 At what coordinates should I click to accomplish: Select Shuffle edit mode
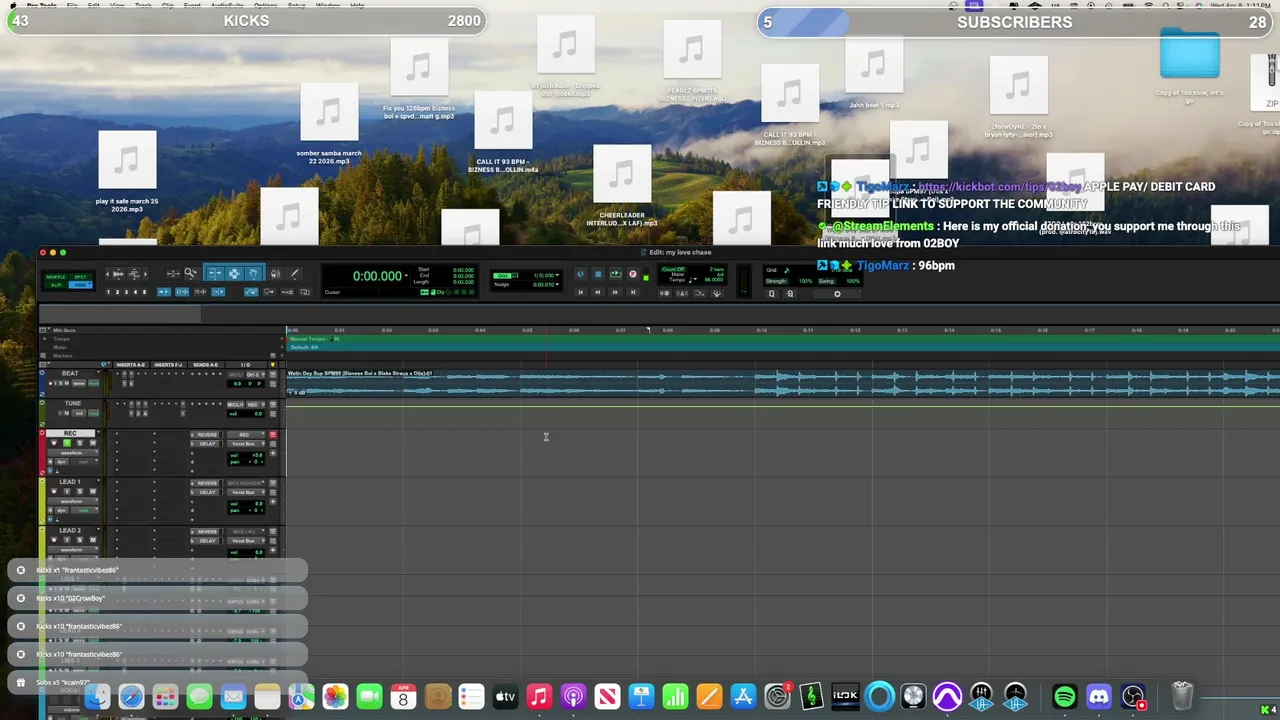point(56,277)
